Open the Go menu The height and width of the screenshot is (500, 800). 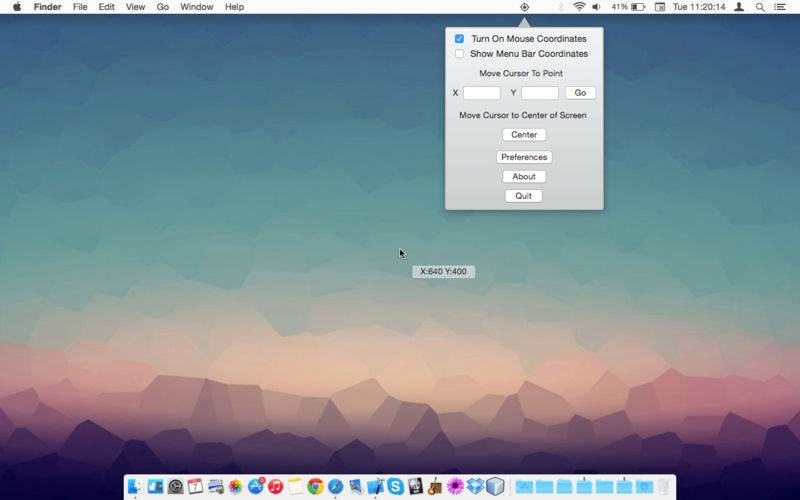(x=163, y=7)
